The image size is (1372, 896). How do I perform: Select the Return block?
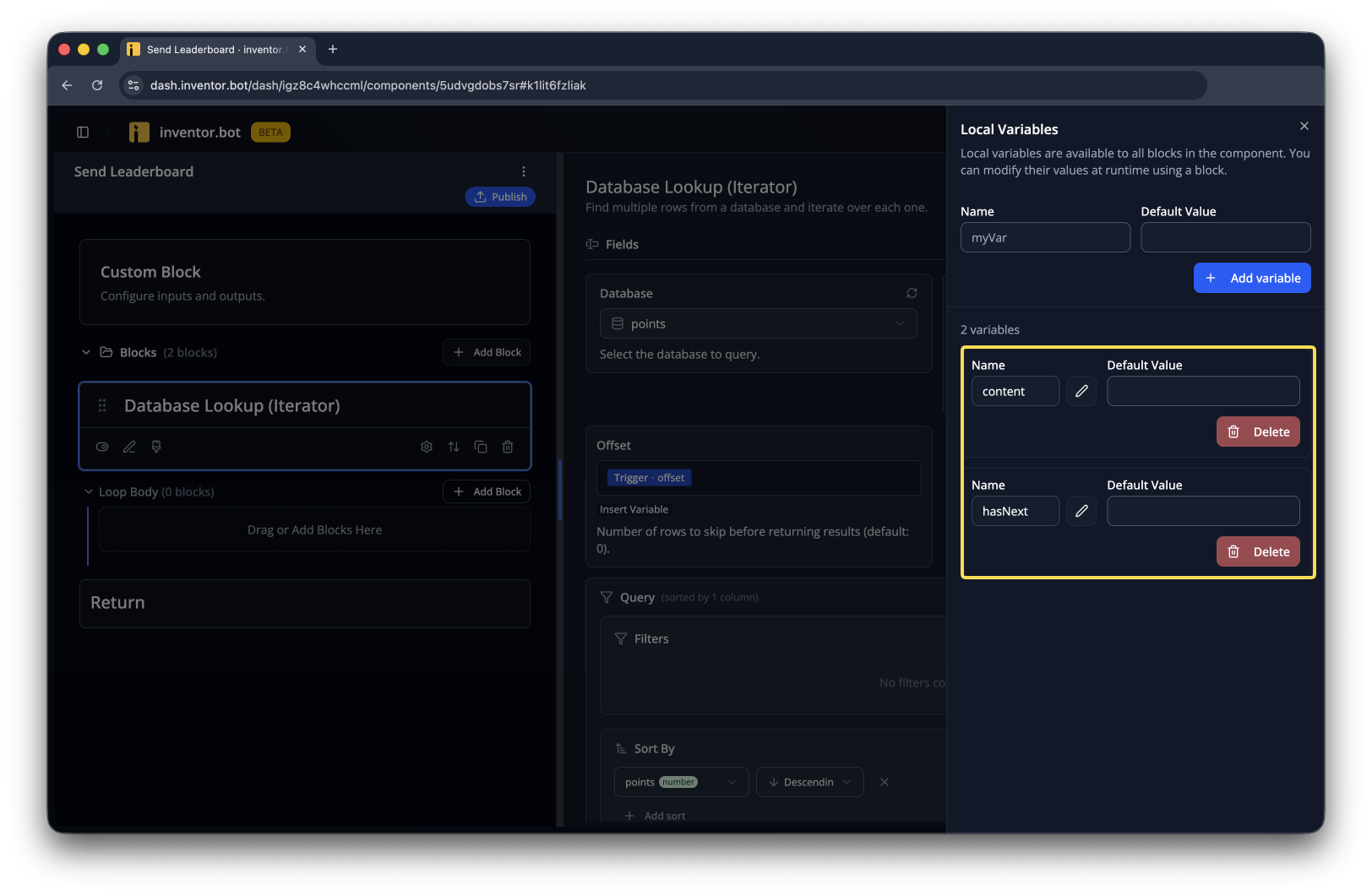[305, 603]
